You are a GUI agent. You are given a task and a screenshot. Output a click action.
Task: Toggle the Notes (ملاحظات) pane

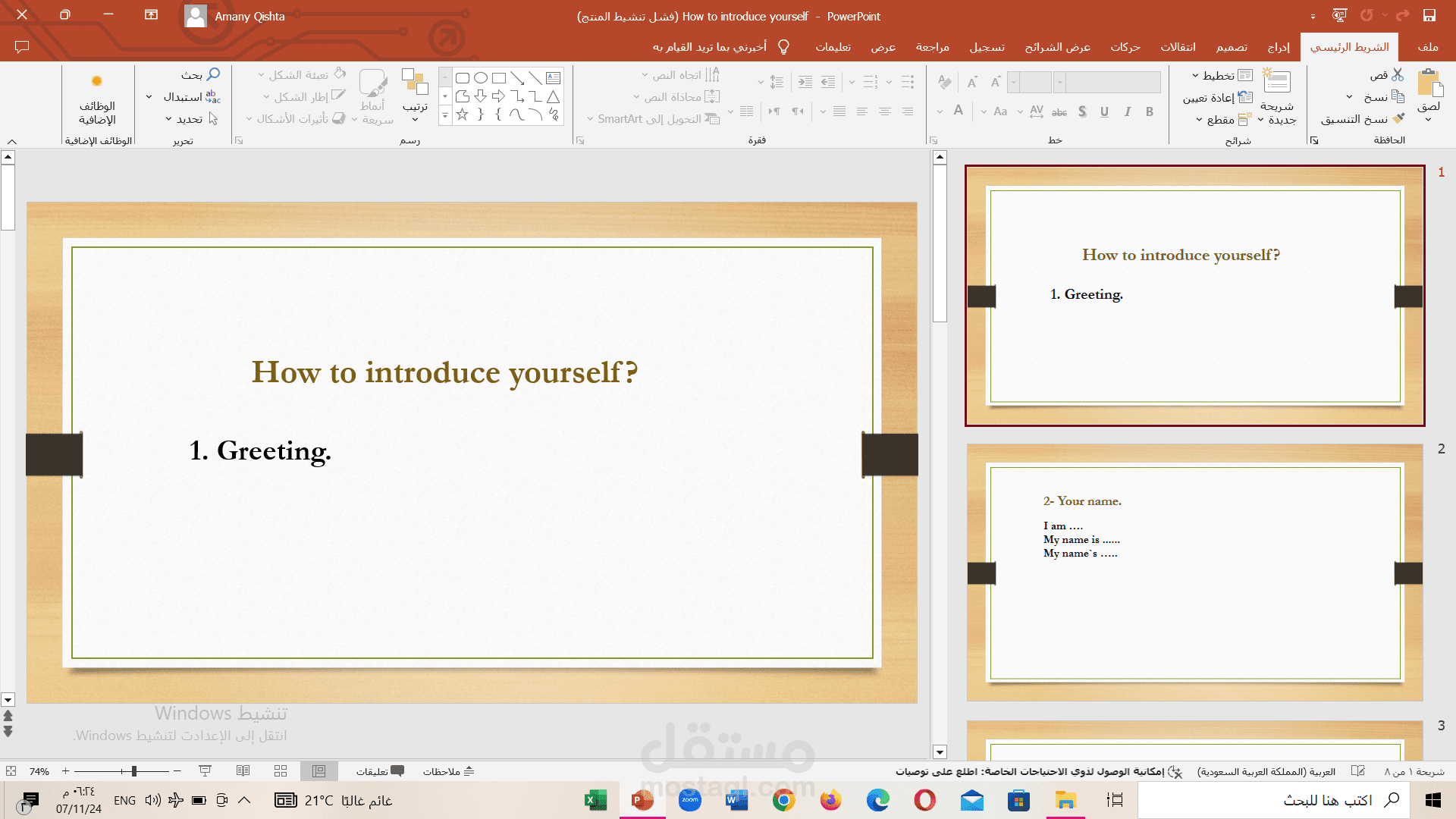(x=448, y=771)
